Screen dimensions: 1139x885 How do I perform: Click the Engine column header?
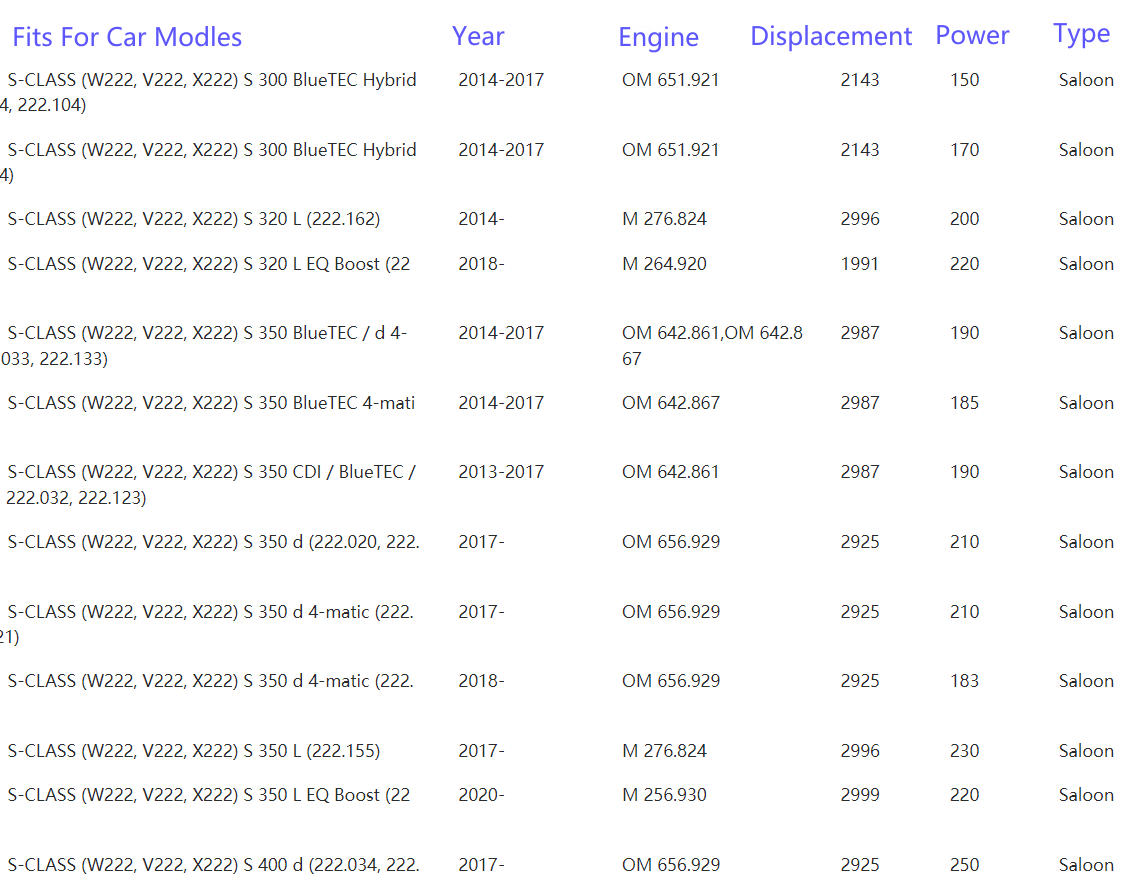658,38
